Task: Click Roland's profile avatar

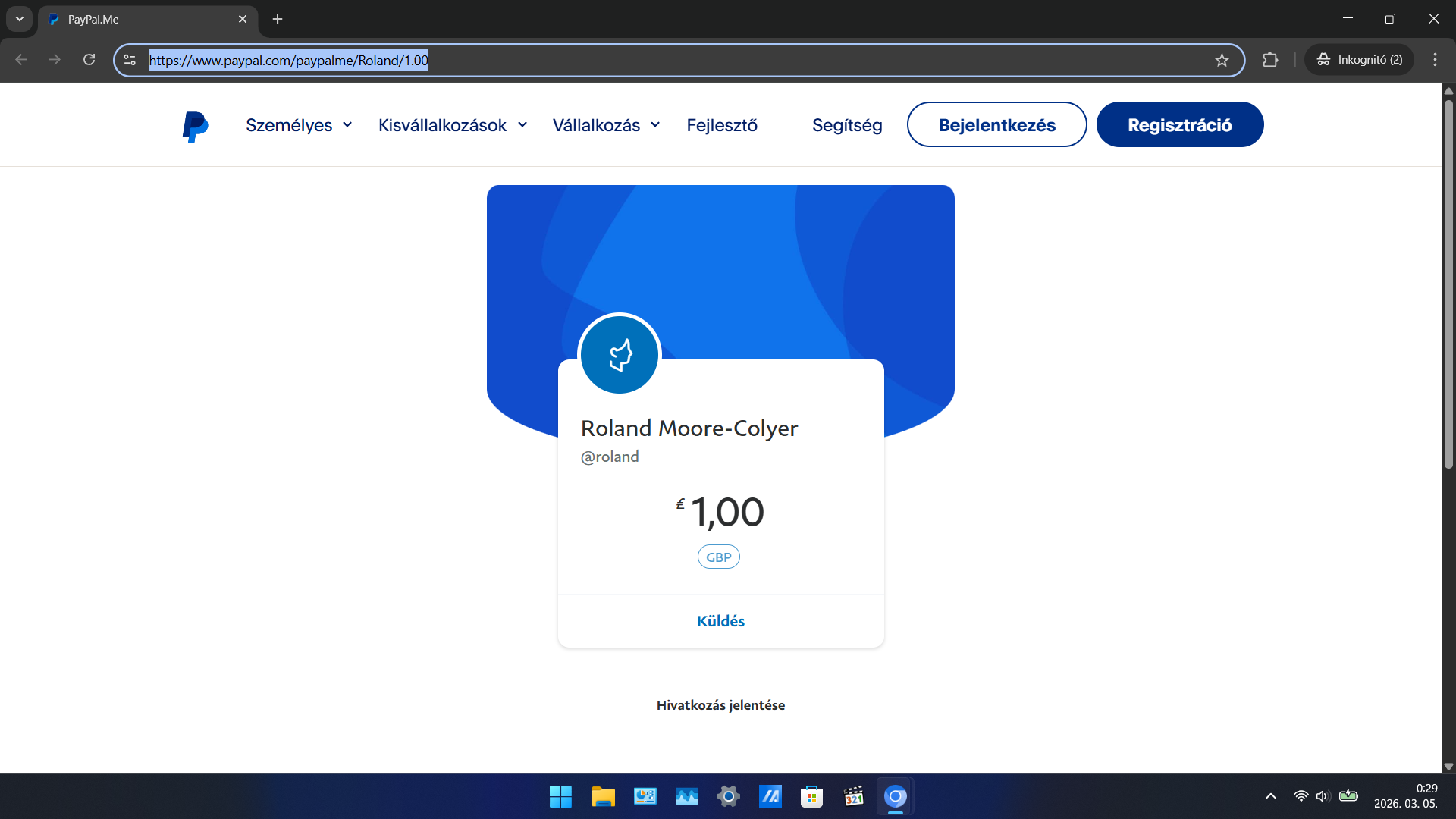Action: point(620,354)
